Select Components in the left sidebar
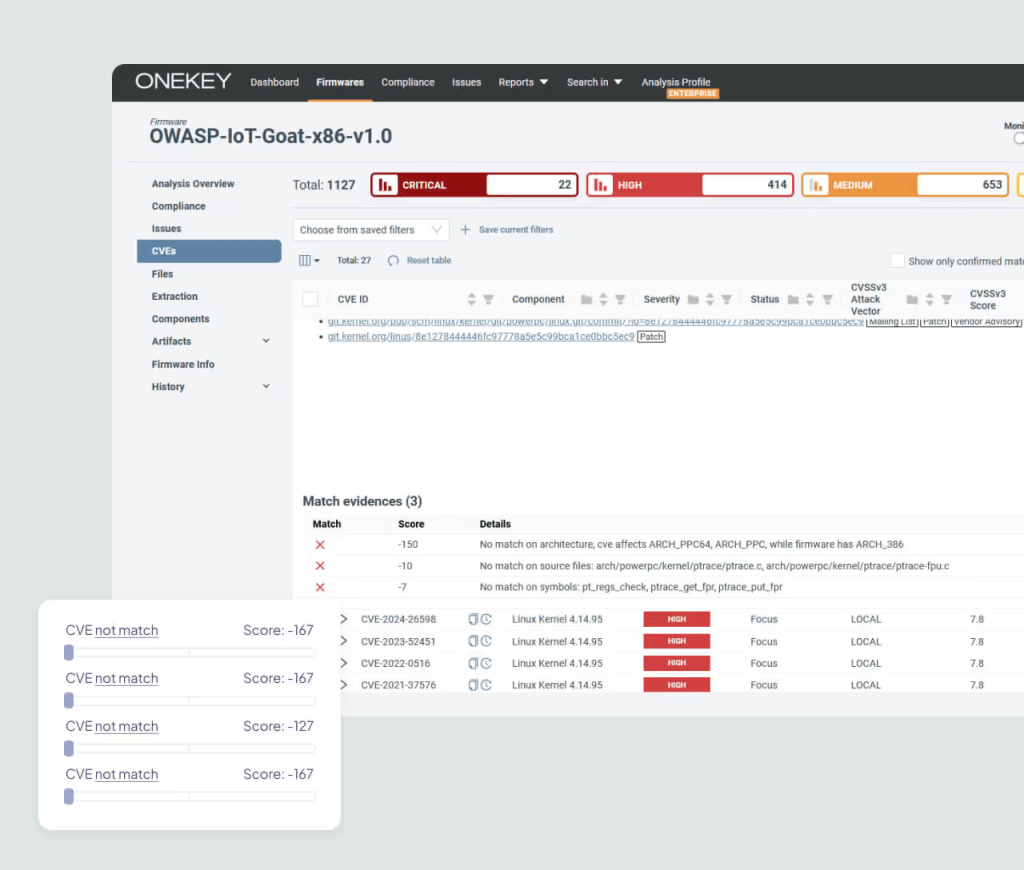The height and width of the screenshot is (870, 1024). 180,319
